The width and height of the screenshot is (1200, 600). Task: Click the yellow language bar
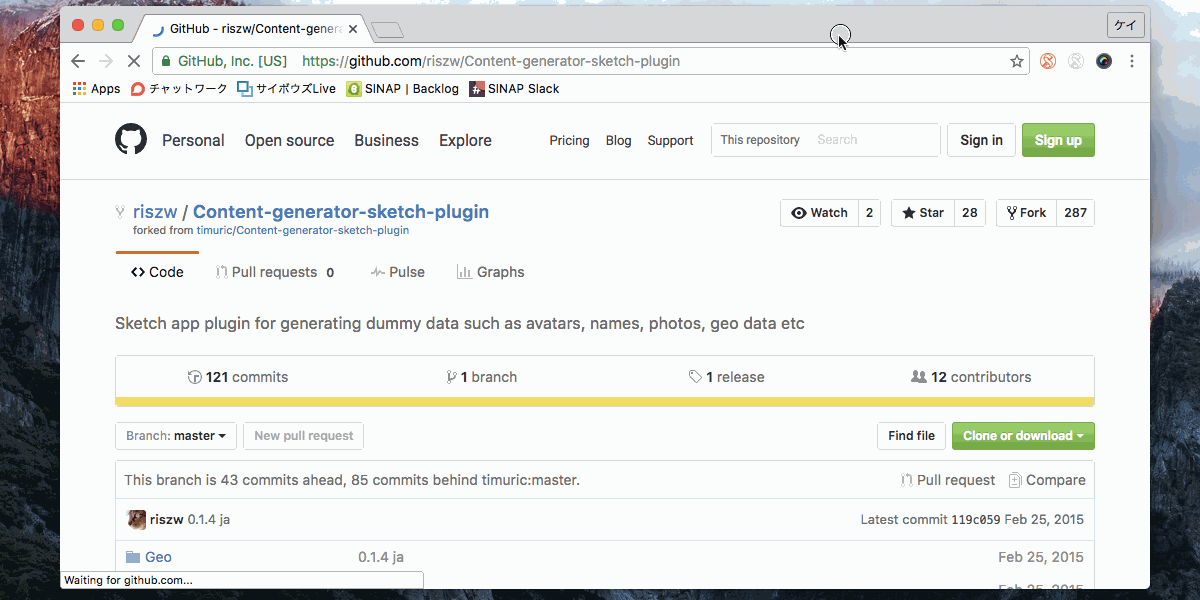tap(605, 402)
